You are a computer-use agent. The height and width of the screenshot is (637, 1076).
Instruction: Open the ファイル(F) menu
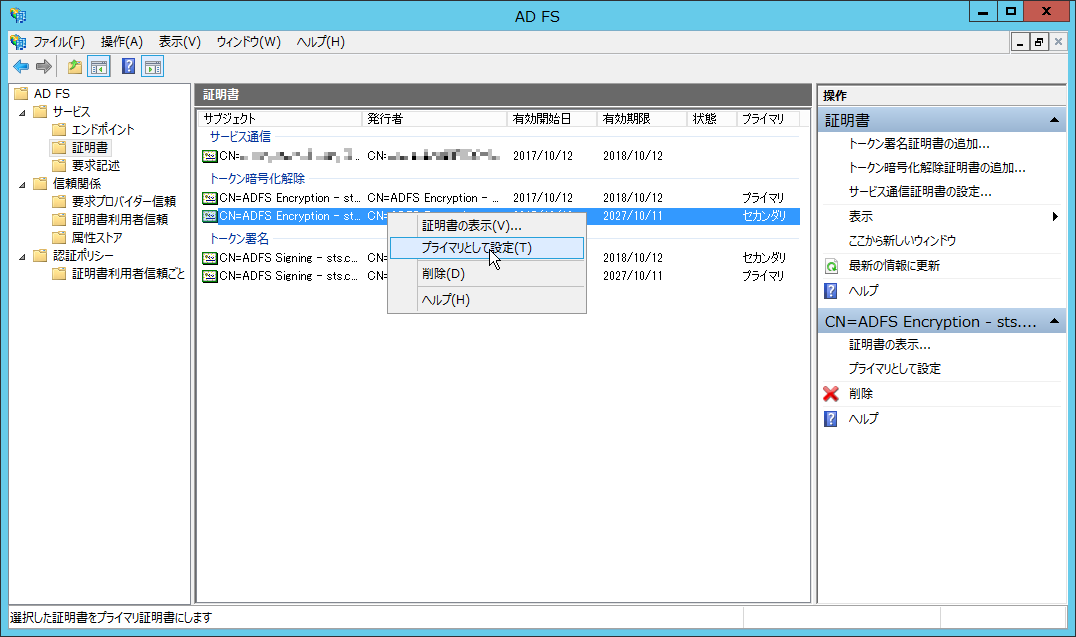click(x=59, y=42)
